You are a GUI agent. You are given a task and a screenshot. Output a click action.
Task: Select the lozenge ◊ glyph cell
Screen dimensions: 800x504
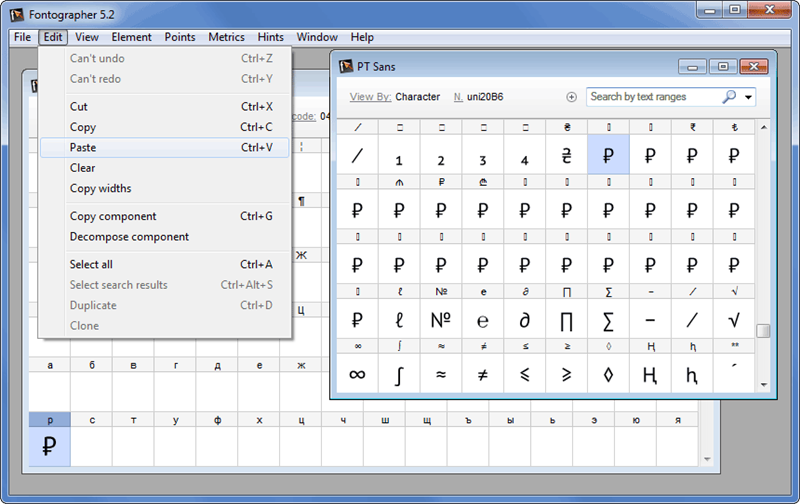(608, 375)
